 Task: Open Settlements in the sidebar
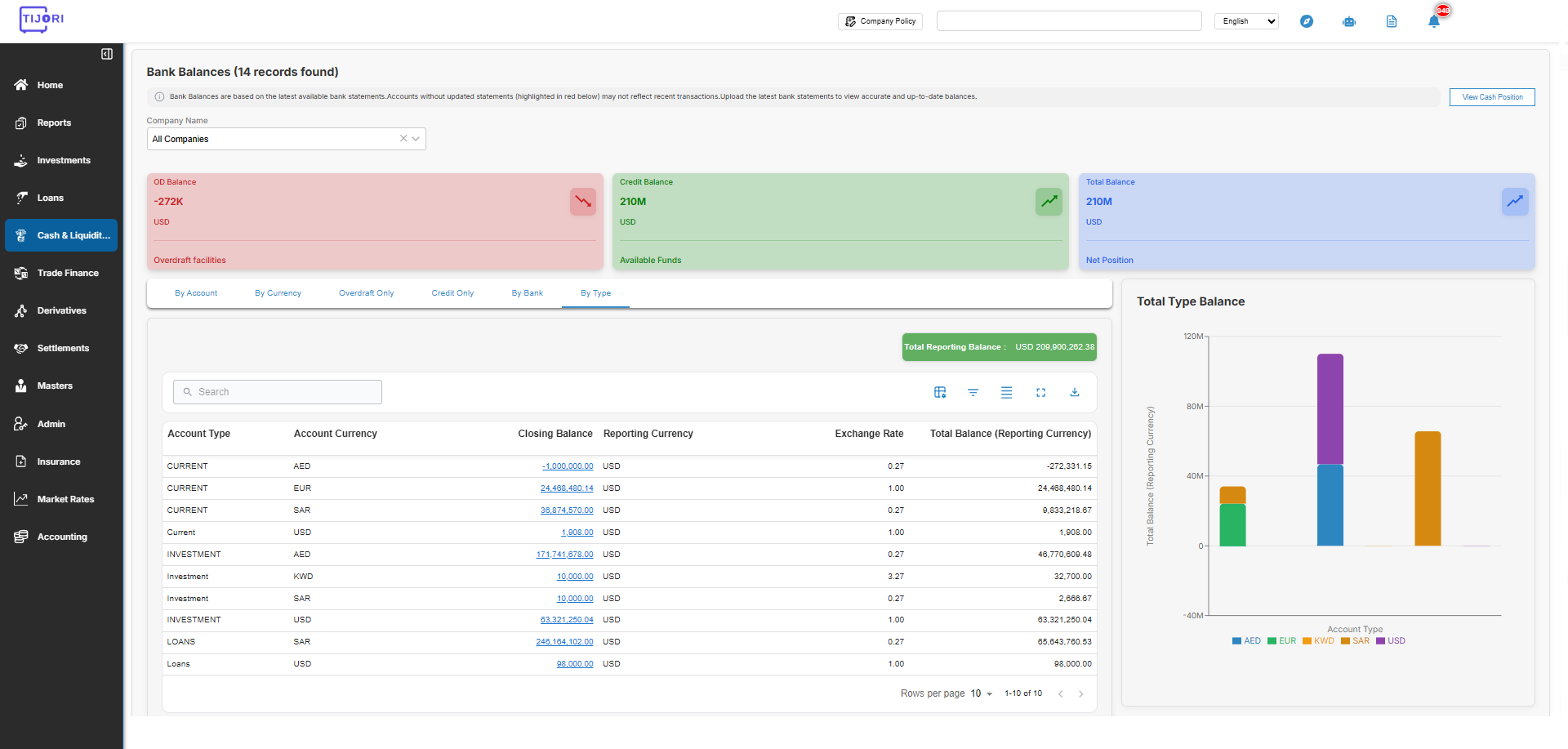[x=61, y=348]
